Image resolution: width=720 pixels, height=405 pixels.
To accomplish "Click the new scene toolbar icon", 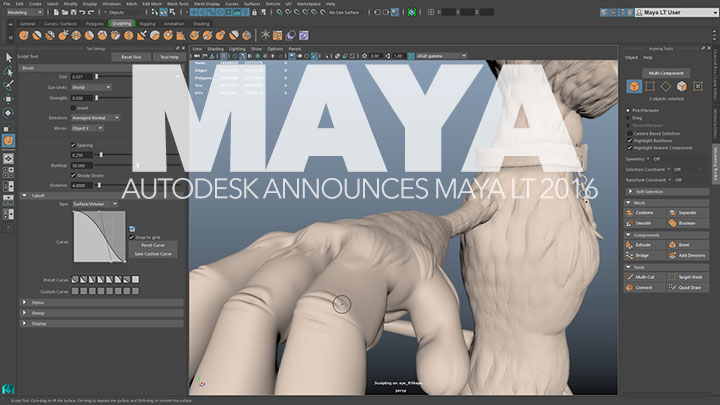I will (x=56, y=12).
